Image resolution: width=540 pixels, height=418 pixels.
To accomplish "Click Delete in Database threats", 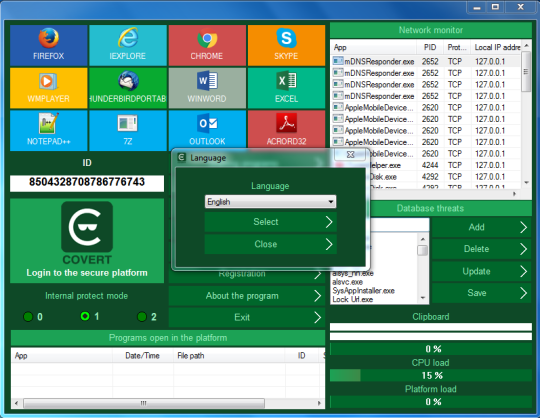I will [481, 249].
